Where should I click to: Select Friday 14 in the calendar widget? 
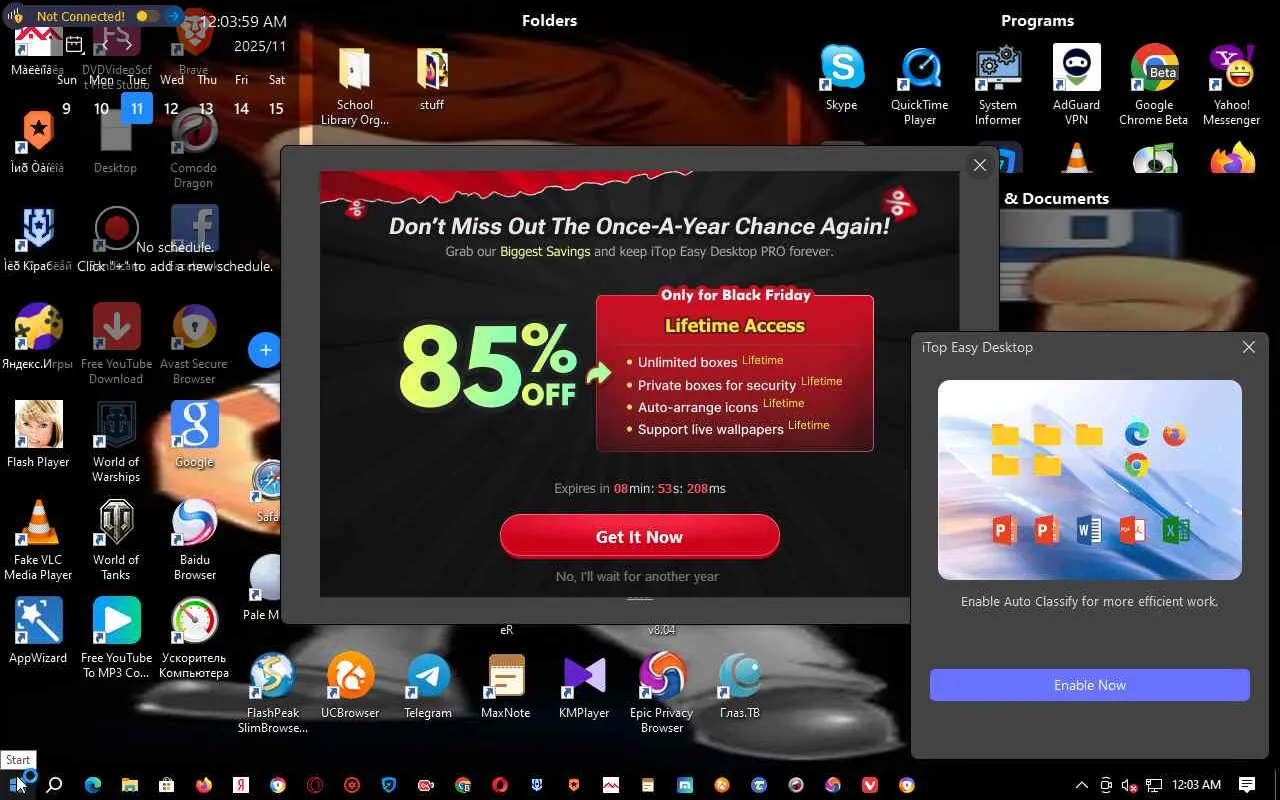241,108
